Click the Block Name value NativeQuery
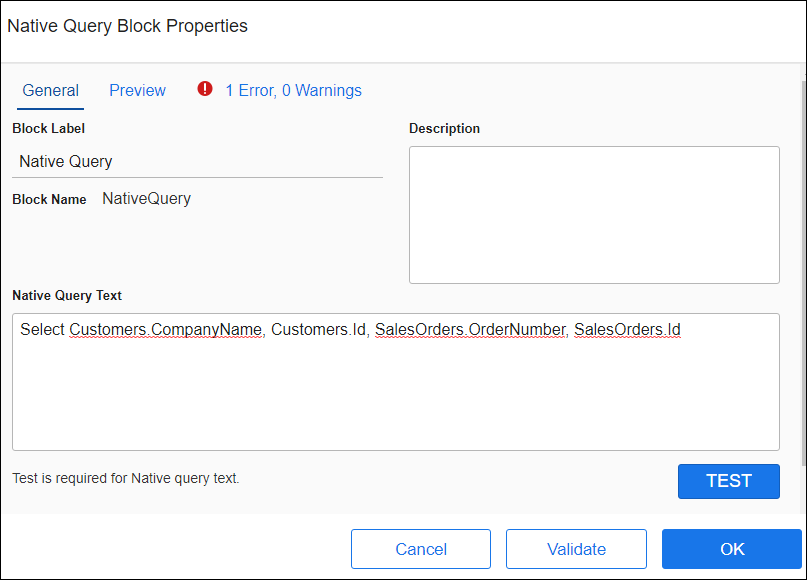Viewport: 807px width, 580px height. (145, 198)
